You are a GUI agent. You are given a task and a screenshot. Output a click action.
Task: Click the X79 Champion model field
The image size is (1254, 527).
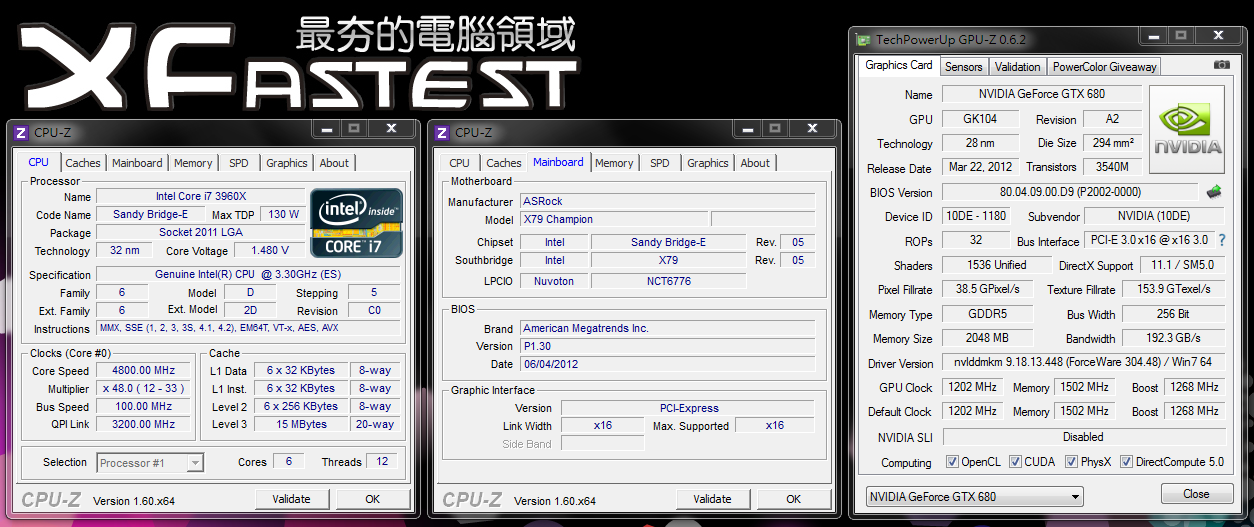pyautogui.click(x=613, y=219)
